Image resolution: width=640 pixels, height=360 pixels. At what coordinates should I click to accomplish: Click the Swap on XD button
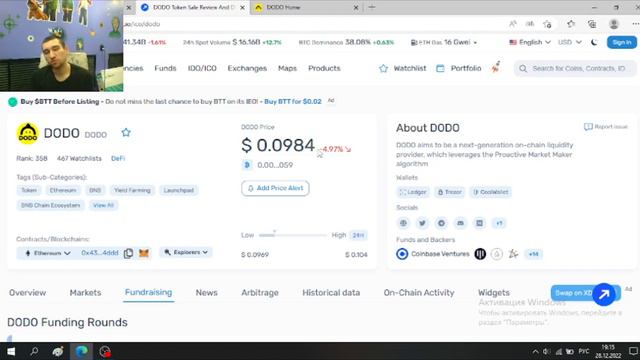(x=573, y=293)
